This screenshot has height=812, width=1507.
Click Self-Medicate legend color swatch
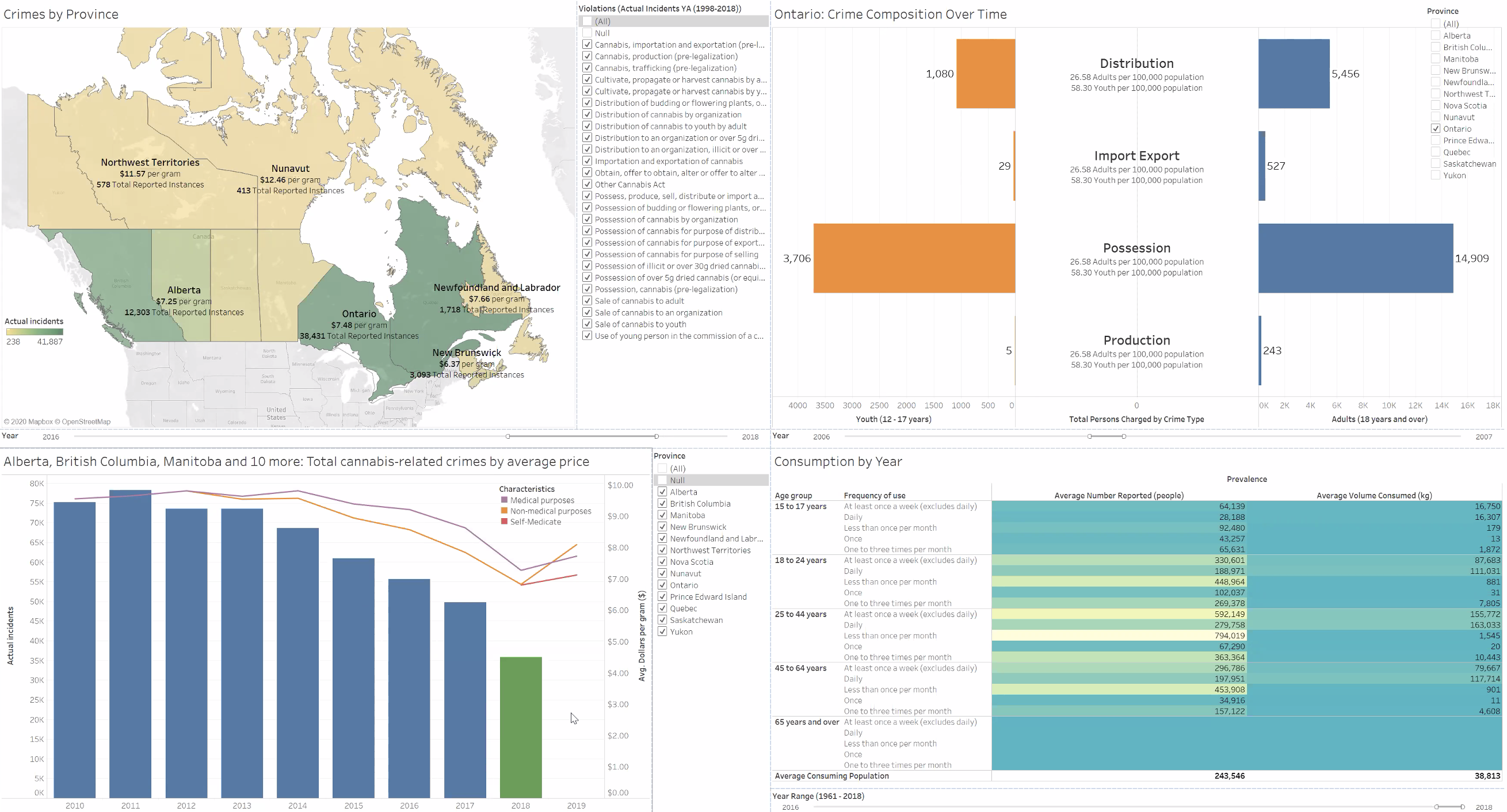click(x=504, y=522)
